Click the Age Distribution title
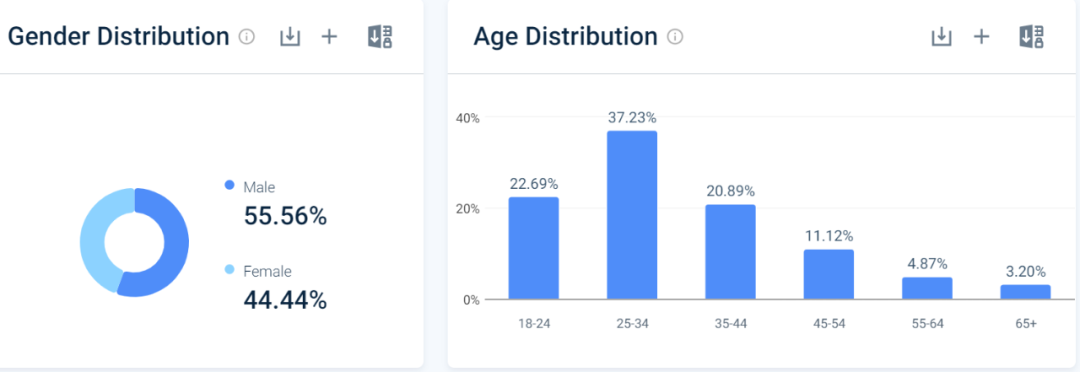The image size is (1080, 372). click(x=565, y=37)
